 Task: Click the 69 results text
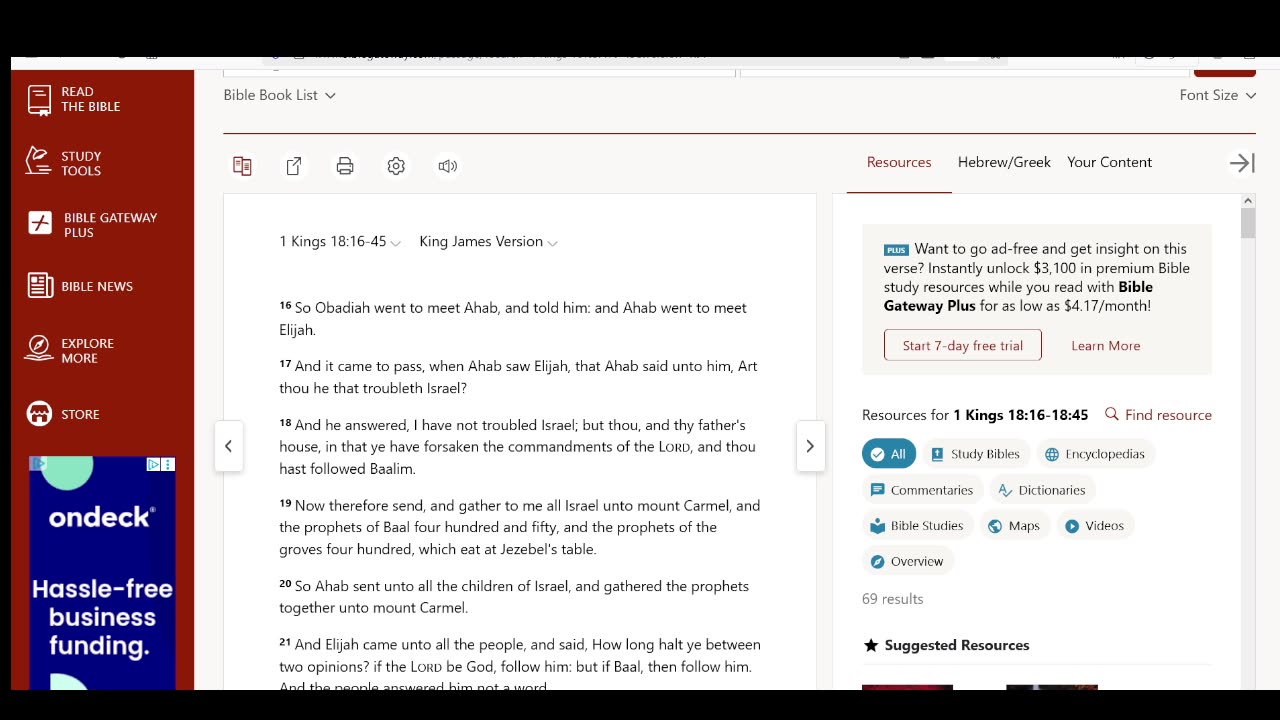coord(892,599)
